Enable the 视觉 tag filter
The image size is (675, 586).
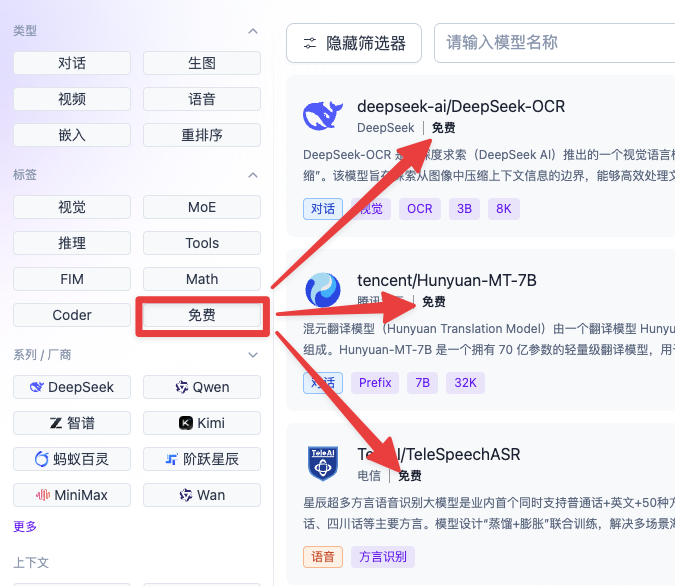(x=72, y=207)
